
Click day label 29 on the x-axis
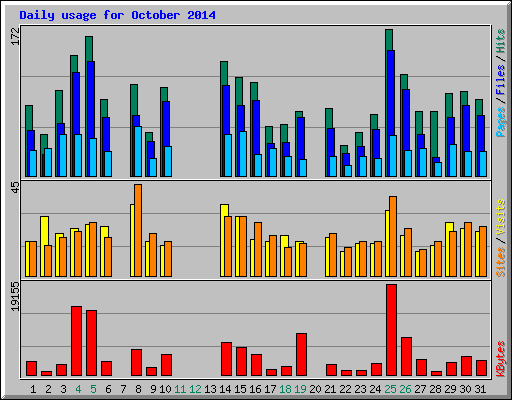pos(450,389)
